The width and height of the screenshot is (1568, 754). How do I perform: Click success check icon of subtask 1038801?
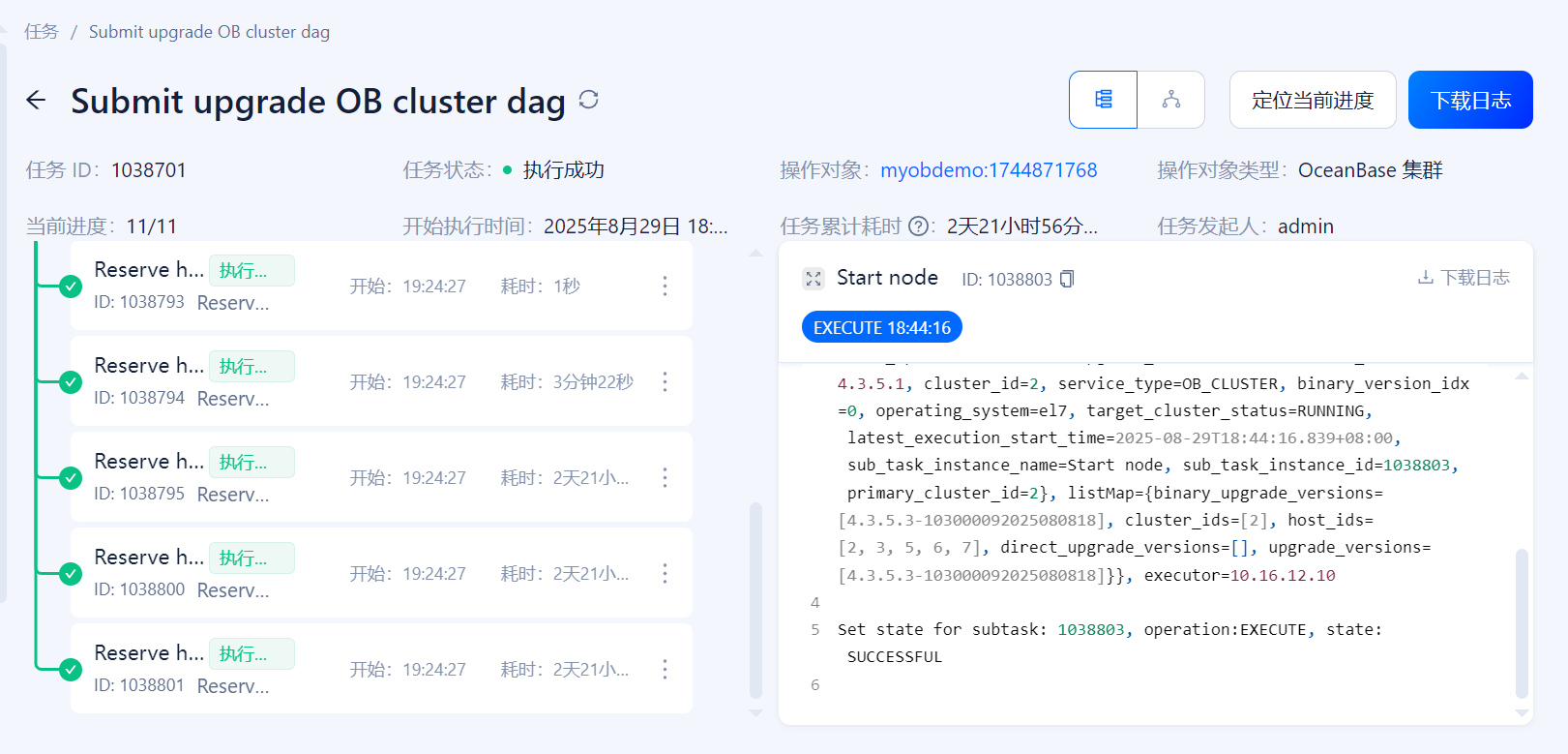(x=71, y=669)
